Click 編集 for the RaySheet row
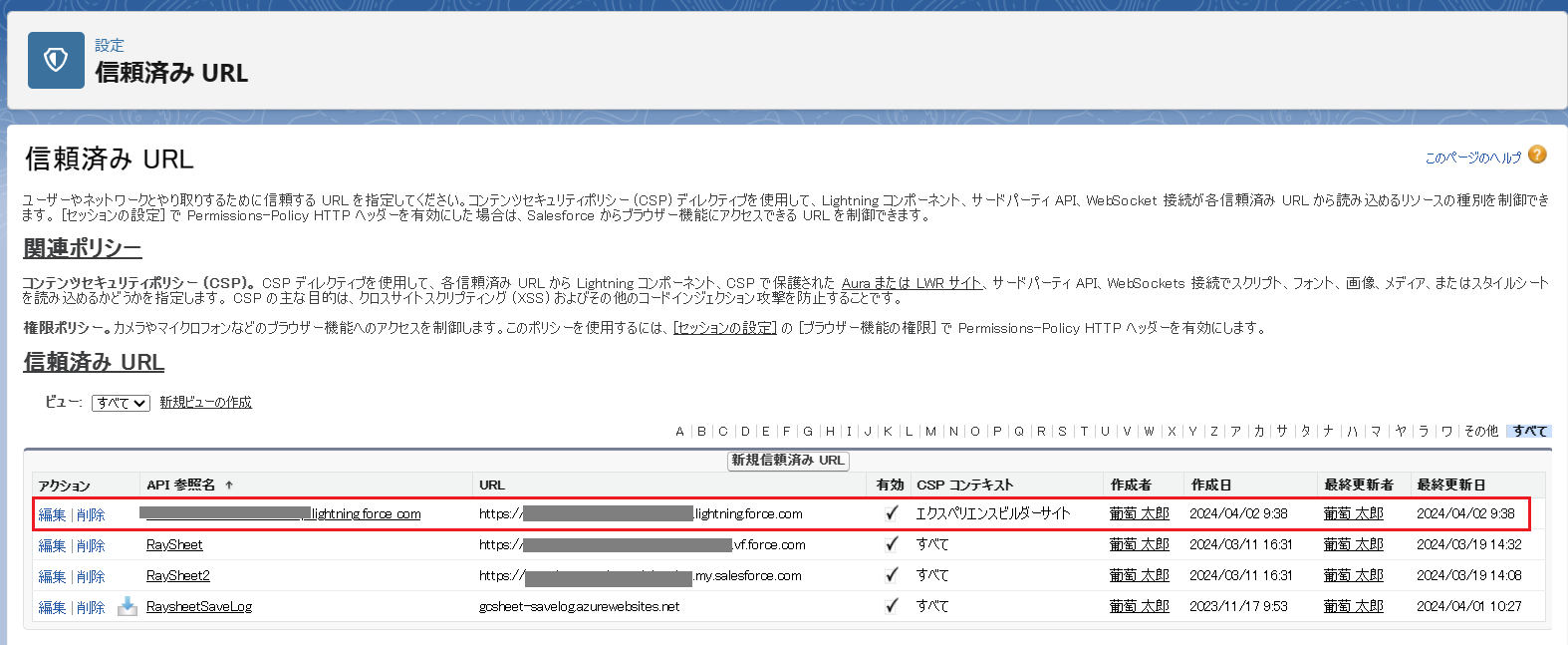Image resolution: width=1568 pixels, height=645 pixels. point(52,546)
